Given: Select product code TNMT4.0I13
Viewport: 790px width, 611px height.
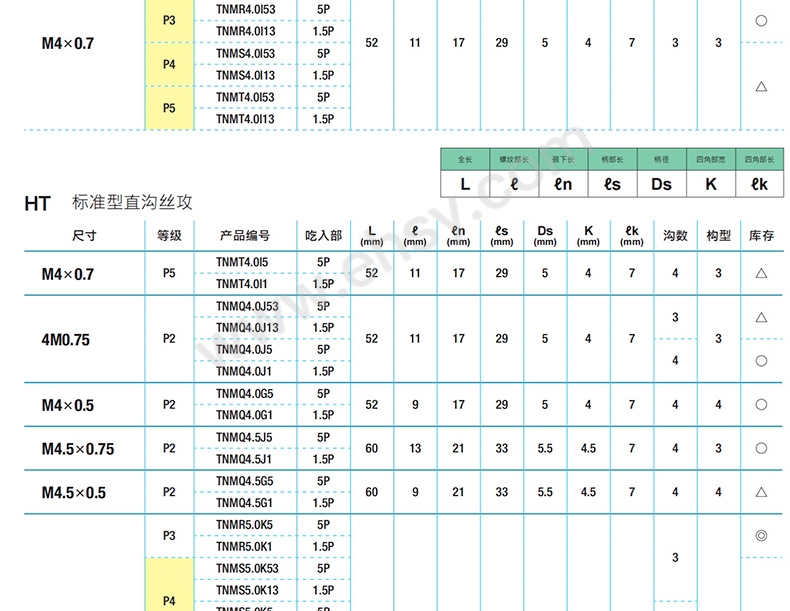Looking at the screenshot, I should (x=245, y=119).
